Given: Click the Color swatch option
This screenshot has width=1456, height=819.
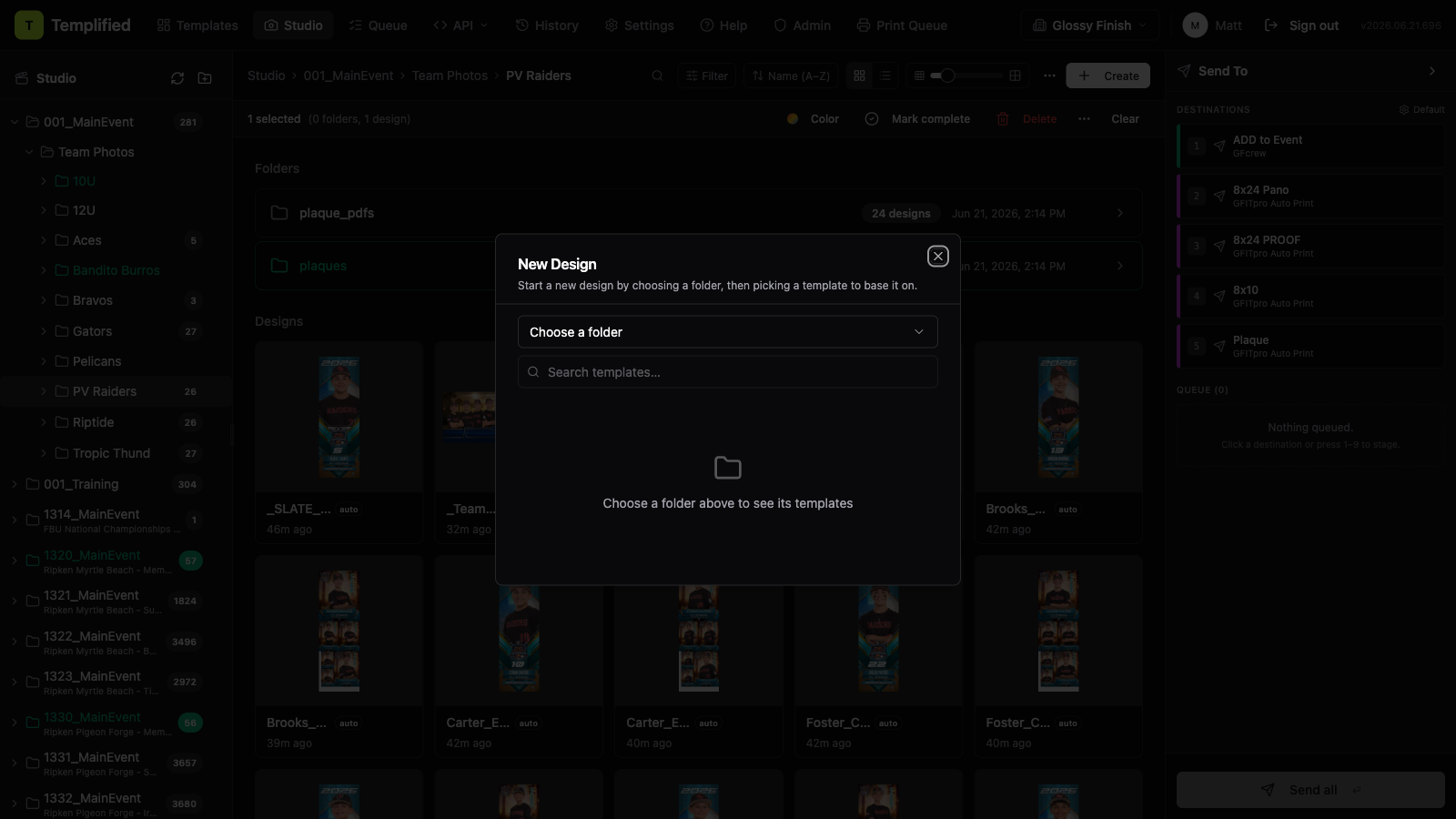Looking at the screenshot, I should tap(813, 119).
